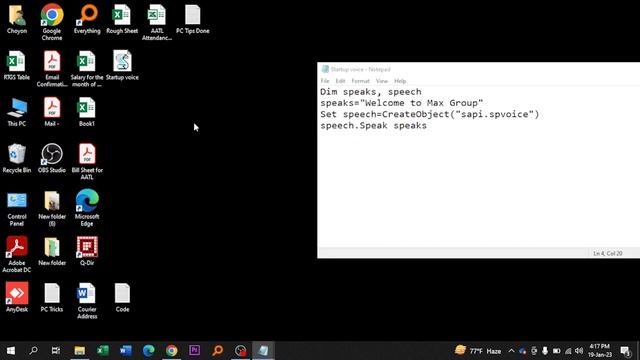The height and width of the screenshot is (360, 640).
Task: Place cursor after 'speech.Speak speaks' in Notepad
Action: click(428, 125)
